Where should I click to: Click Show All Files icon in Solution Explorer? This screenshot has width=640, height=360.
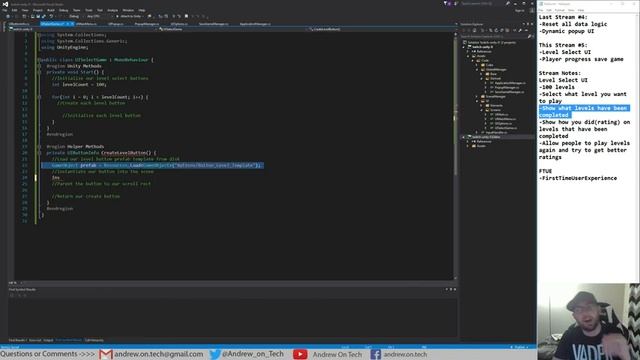pyautogui.click(x=507, y=30)
